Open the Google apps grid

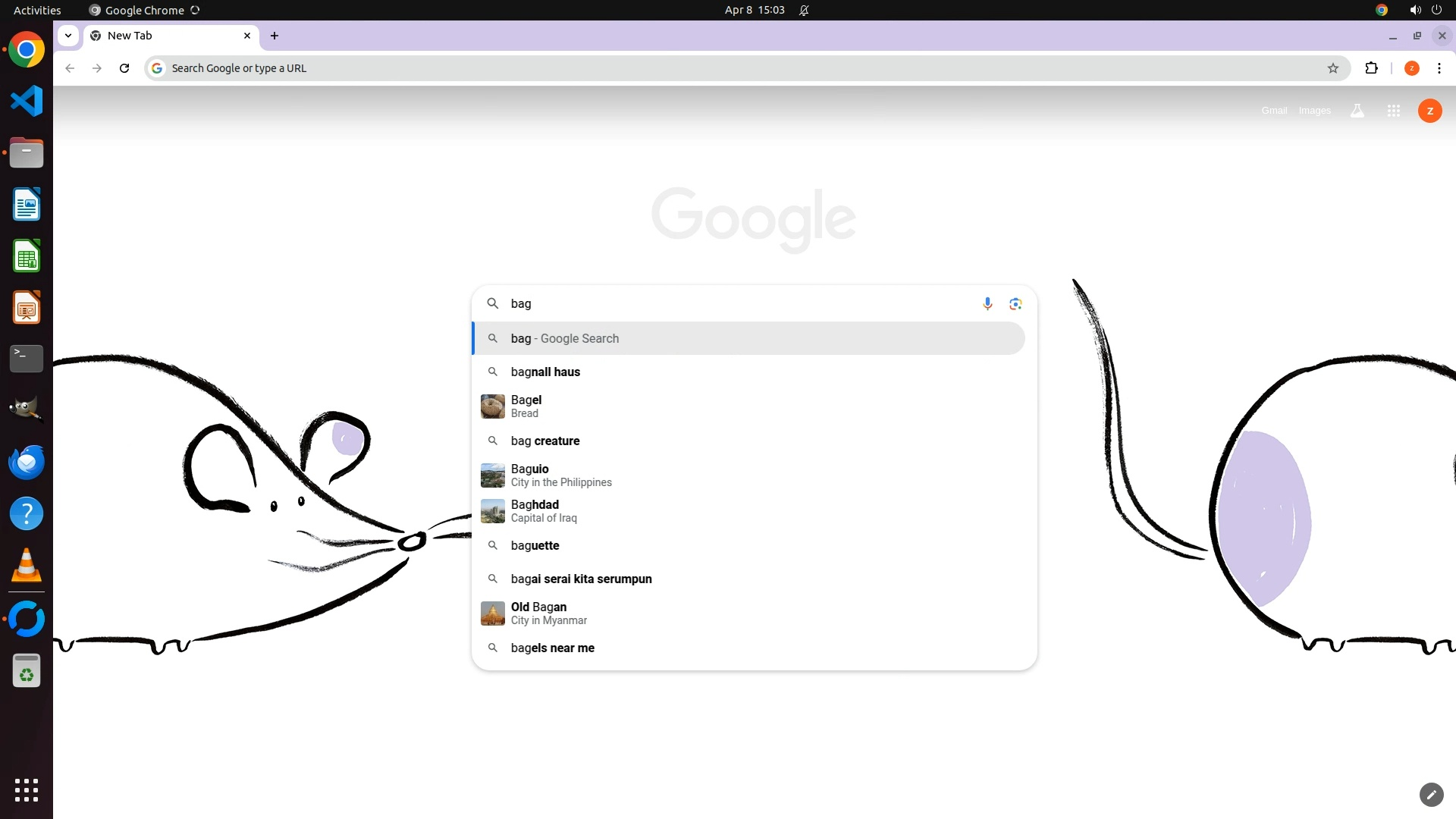point(1393,111)
